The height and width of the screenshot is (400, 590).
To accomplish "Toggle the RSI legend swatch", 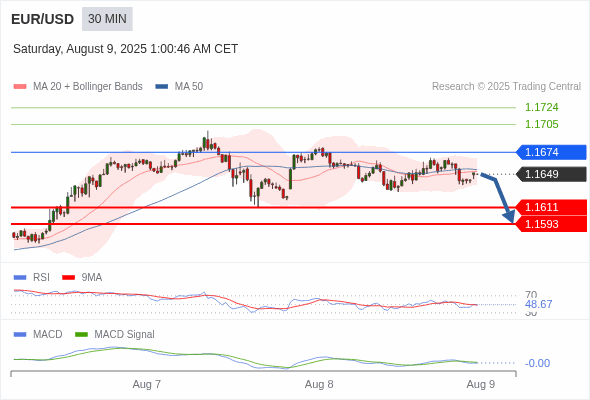I will (x=20, y=278).
